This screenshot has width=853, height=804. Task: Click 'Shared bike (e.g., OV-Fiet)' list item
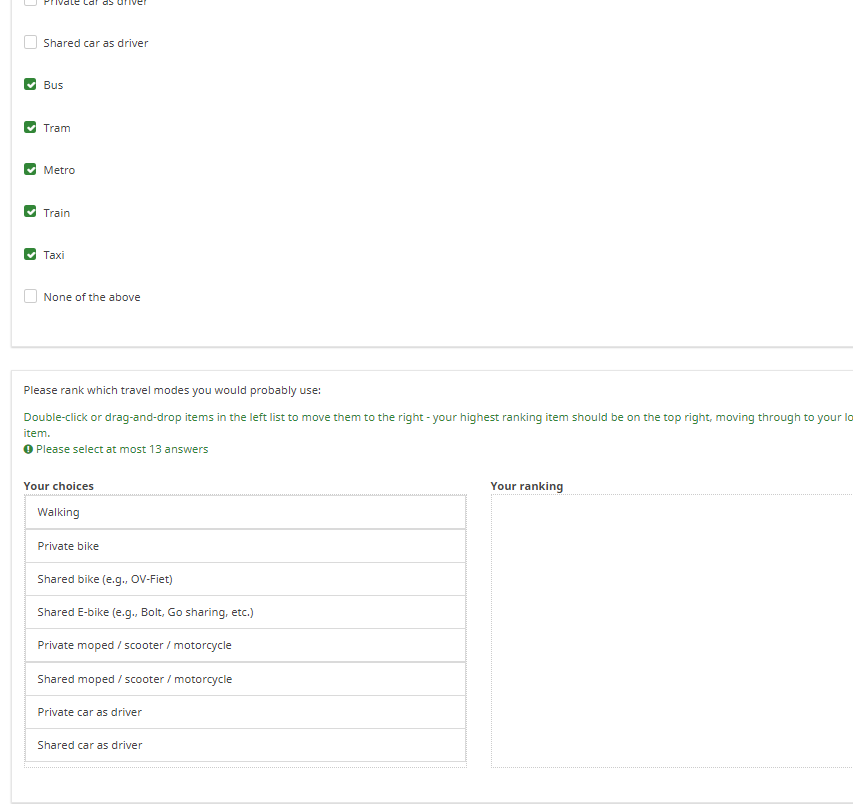point(245,579)
